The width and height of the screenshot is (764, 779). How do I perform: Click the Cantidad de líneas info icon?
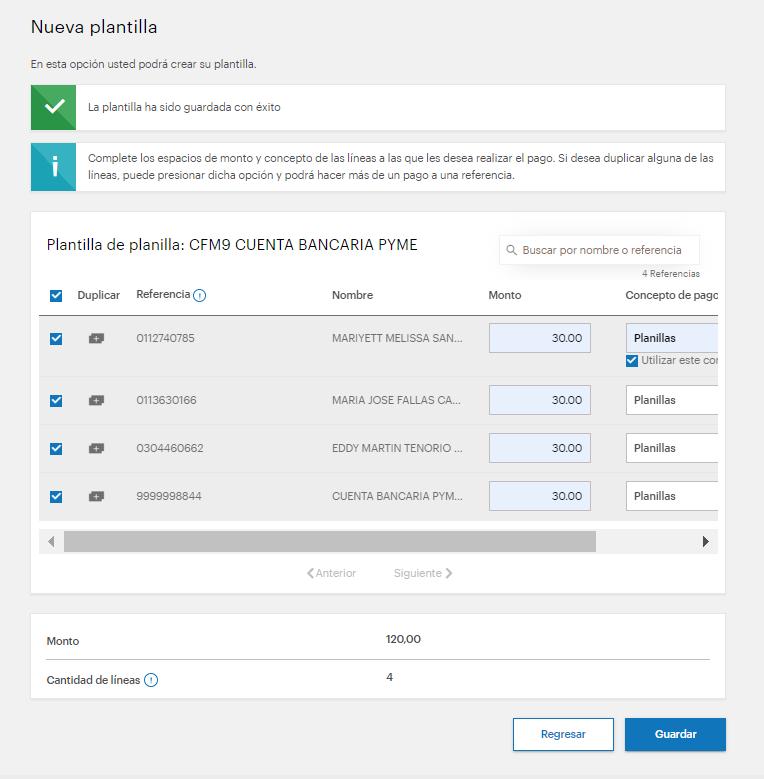click(x=151, y=680)
